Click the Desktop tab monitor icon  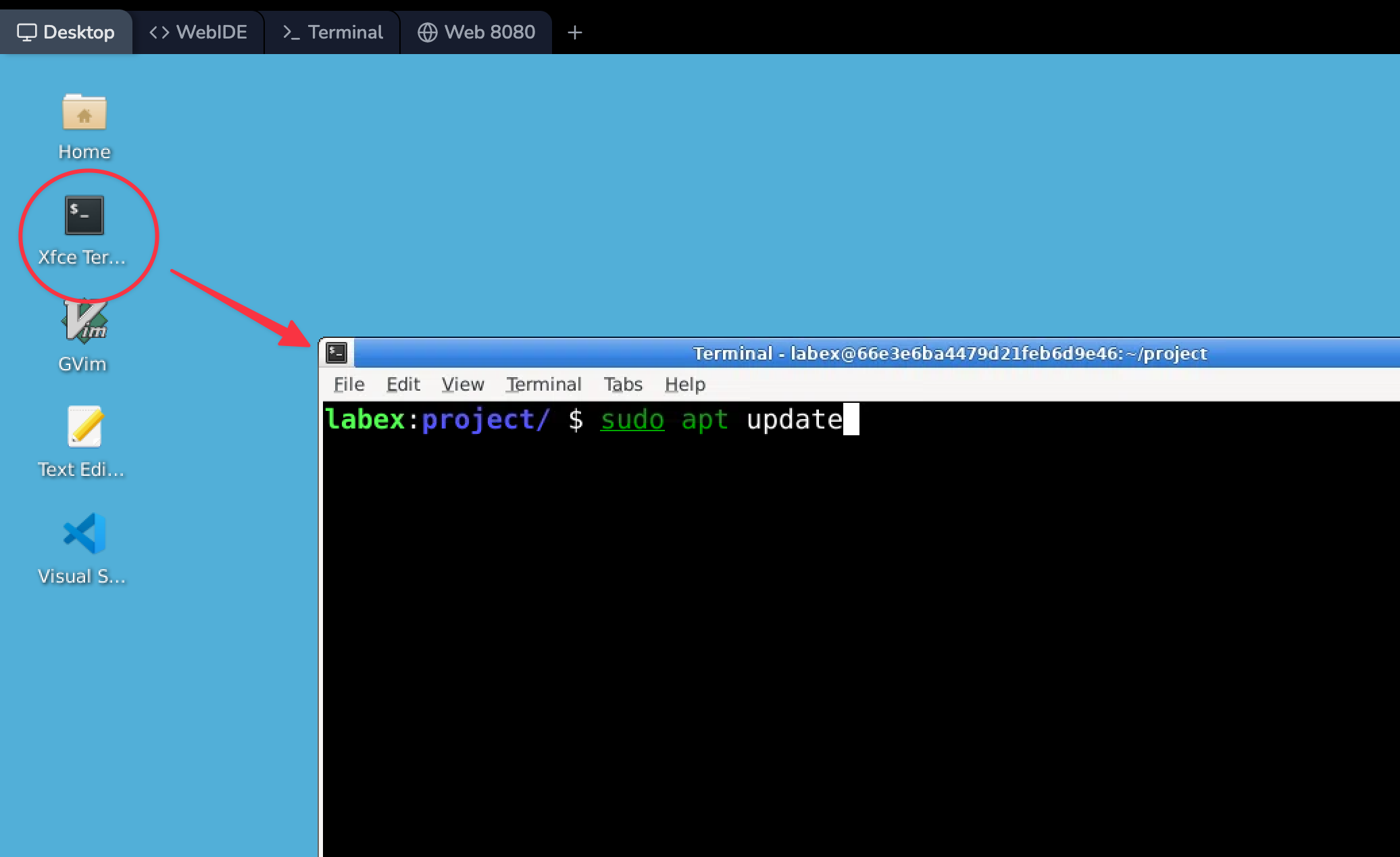tap(26, 31)
